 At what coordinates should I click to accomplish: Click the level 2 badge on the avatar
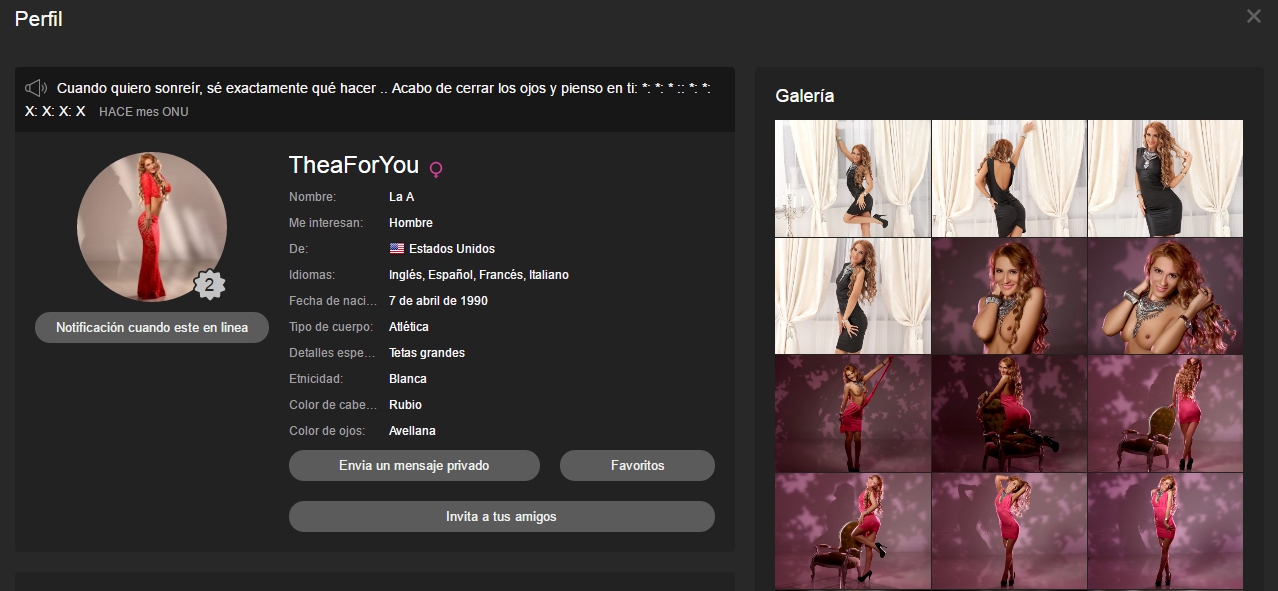[x=209, y=285]
